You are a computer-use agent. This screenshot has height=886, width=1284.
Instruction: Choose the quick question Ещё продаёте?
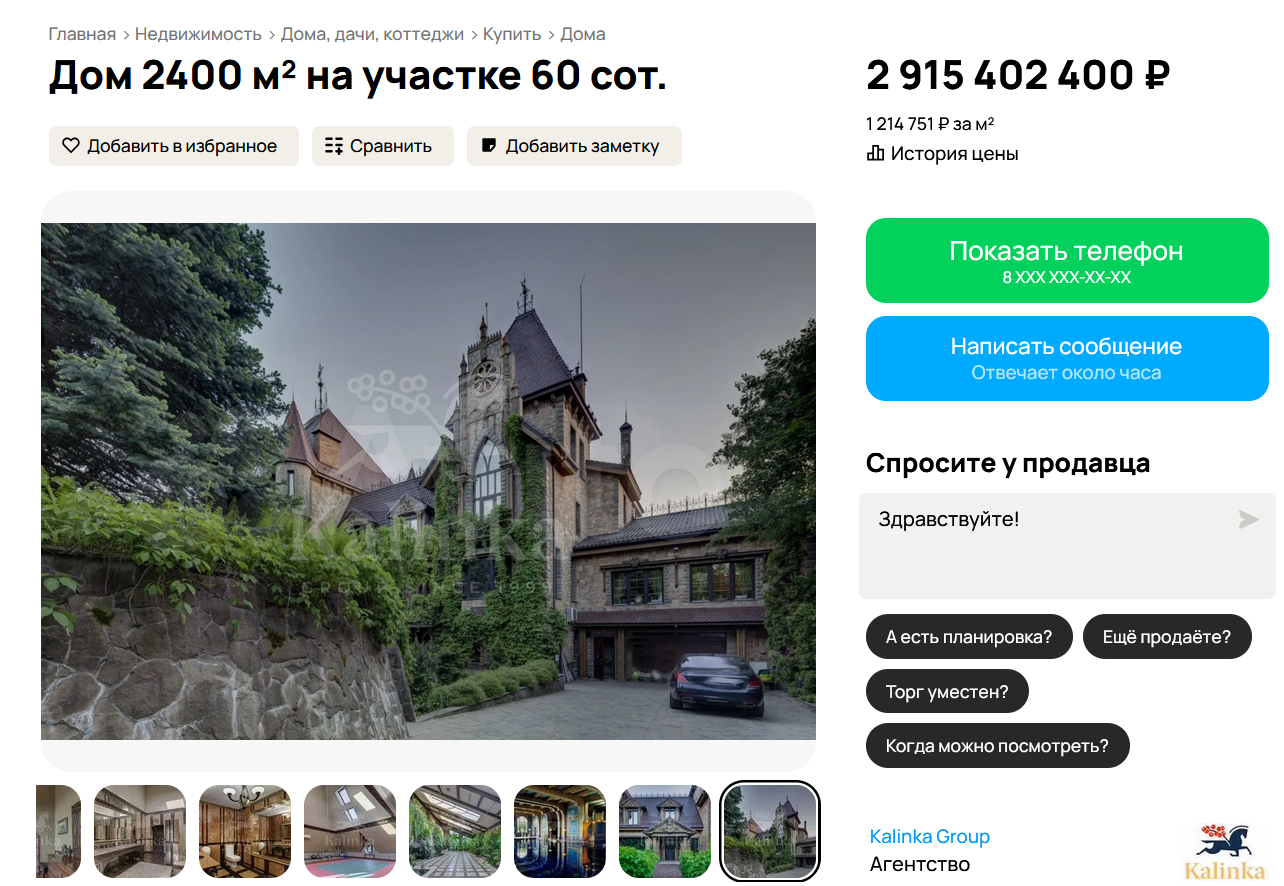point(1167,637)
